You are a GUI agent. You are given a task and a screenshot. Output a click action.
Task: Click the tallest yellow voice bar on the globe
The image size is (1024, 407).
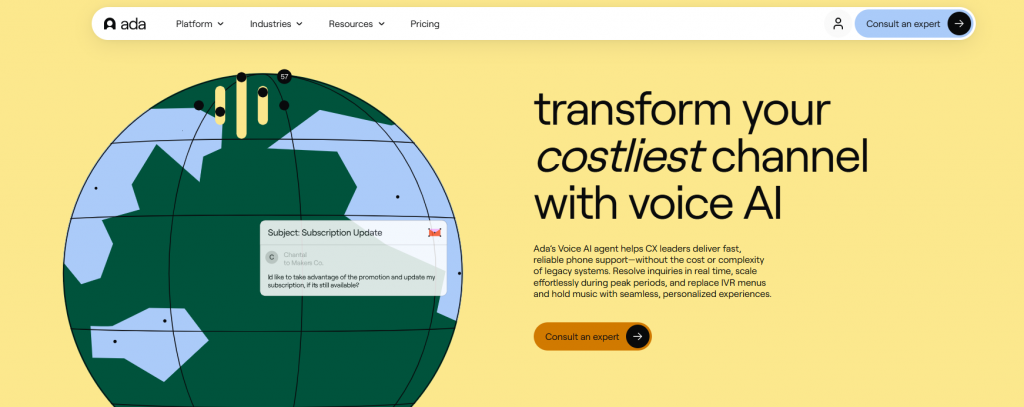(x=242, y=108)
